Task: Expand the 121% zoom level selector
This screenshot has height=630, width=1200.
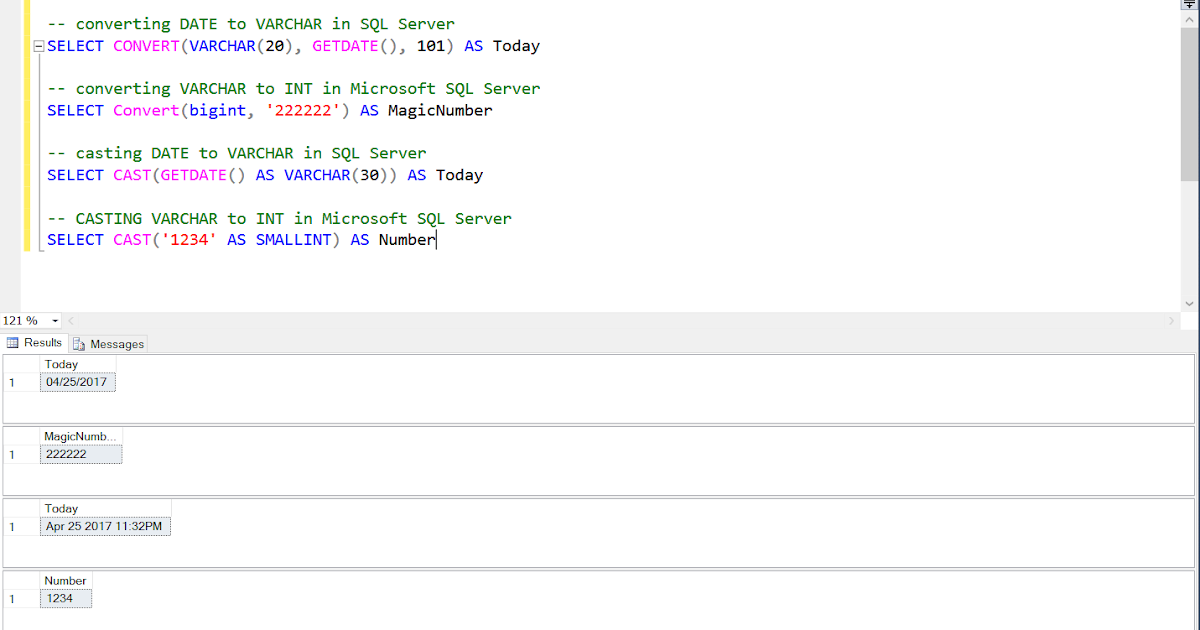Action: click(x=55, y=320)
